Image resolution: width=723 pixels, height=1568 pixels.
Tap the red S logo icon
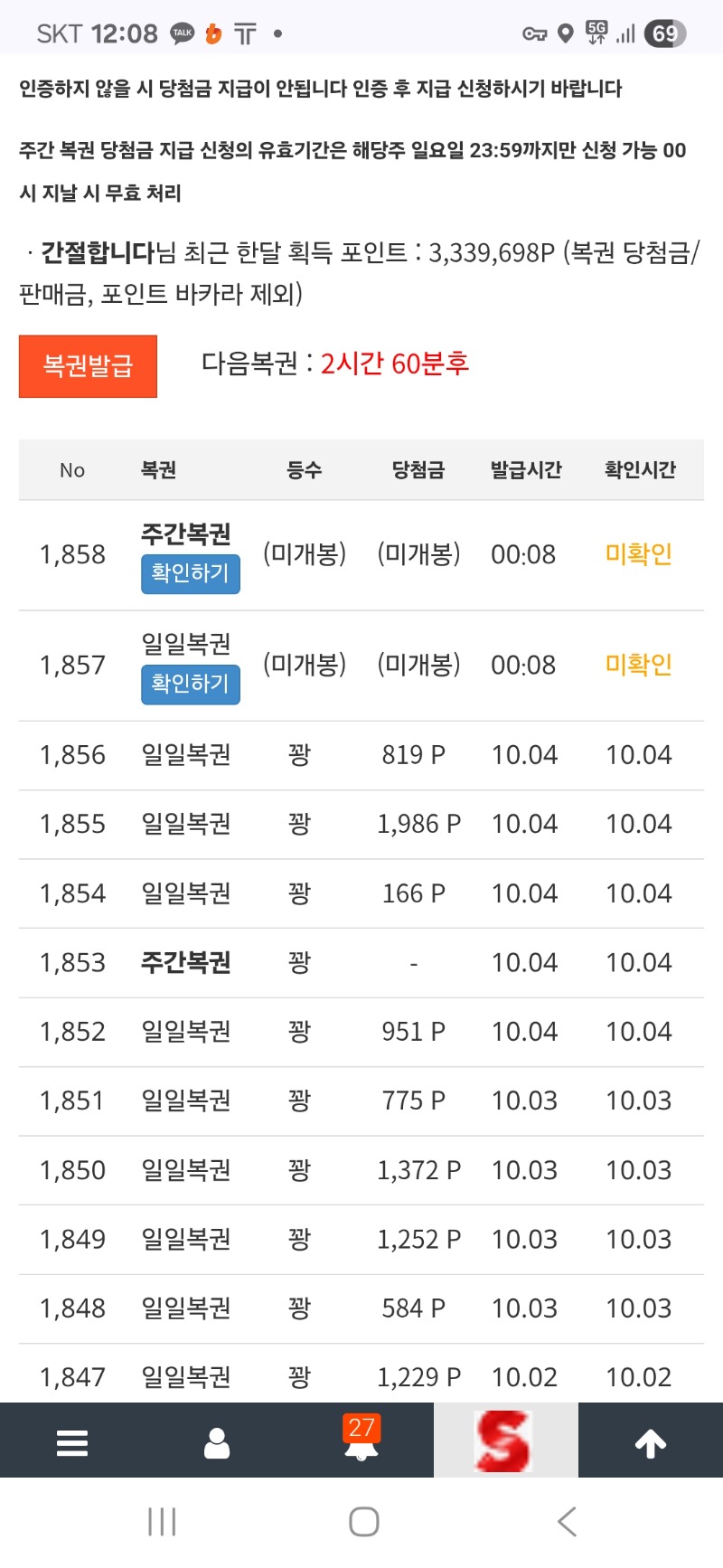[505, 1440]
